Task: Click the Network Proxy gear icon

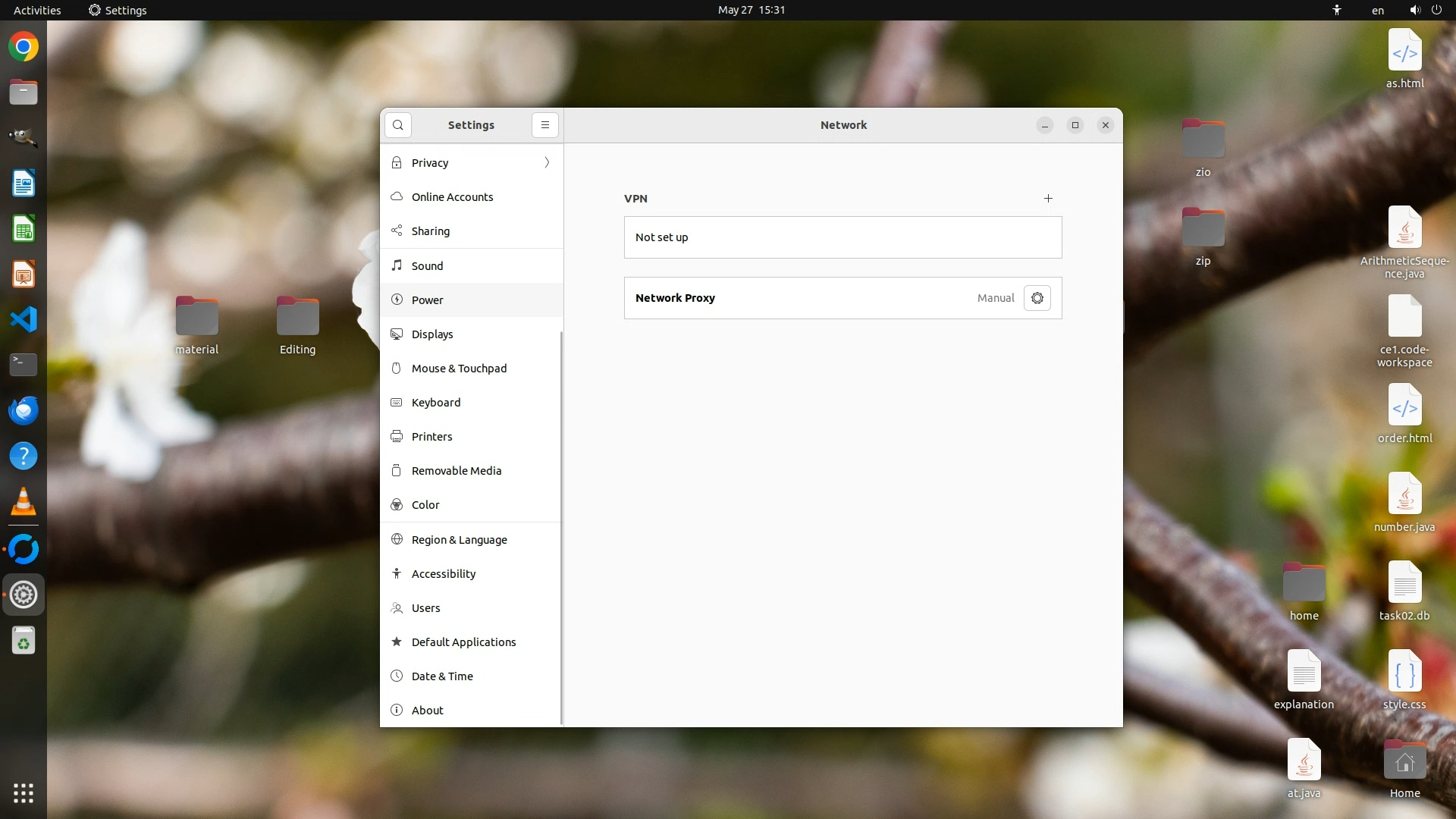Action: pos(1037,298)
